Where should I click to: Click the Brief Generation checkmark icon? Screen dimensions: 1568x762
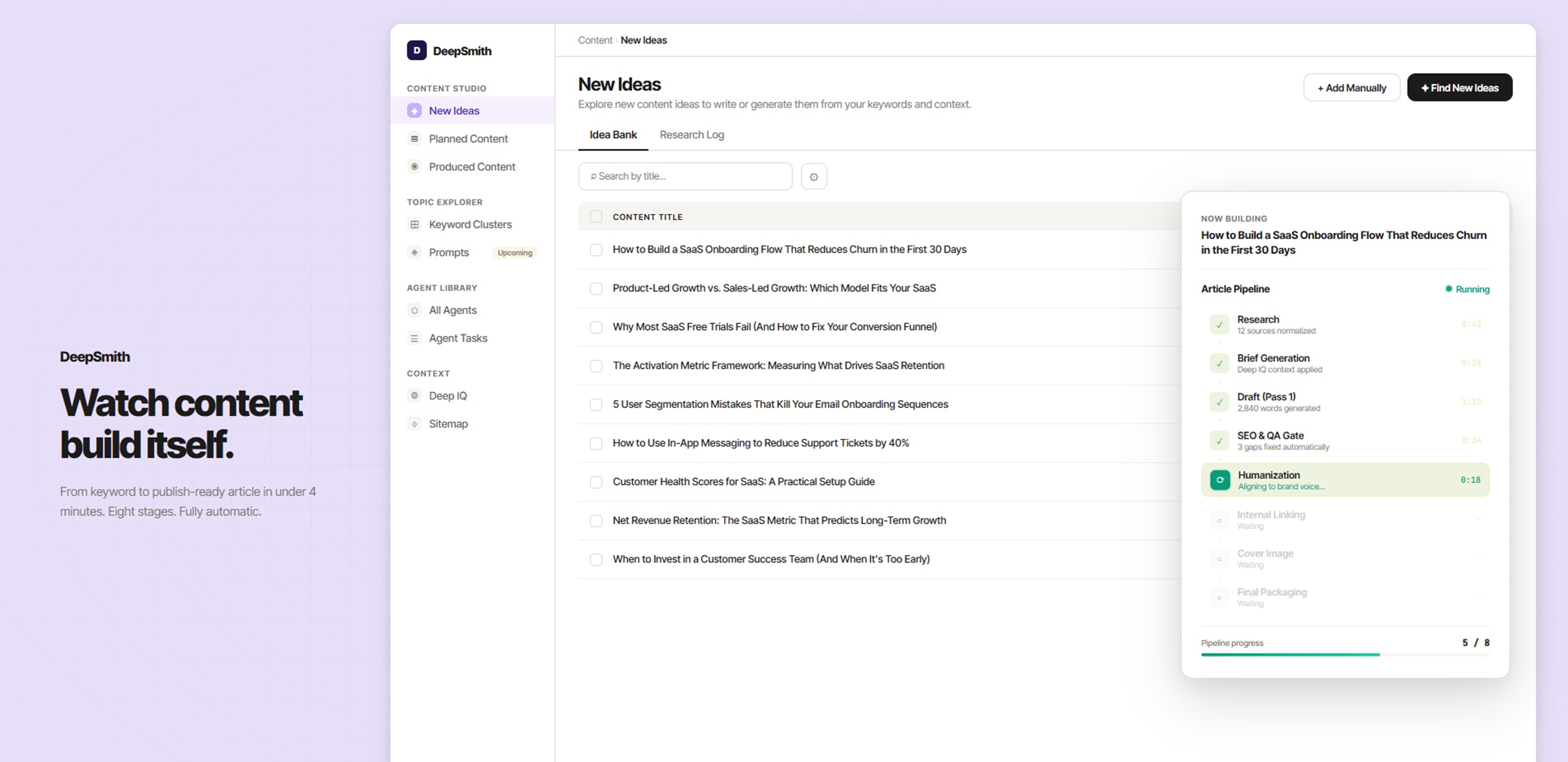(1219, 364)
